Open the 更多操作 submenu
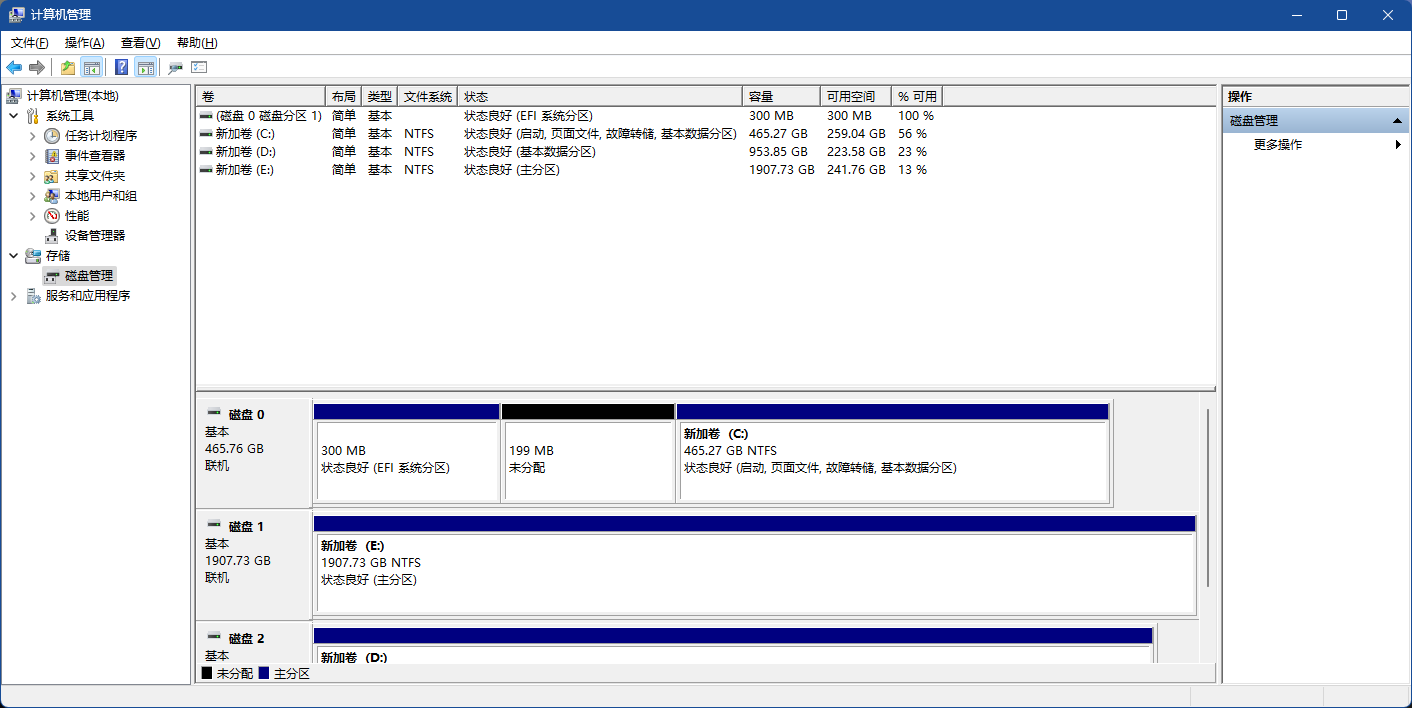Viewport: 1412px width, 708px height. [x=1398, y=145]
